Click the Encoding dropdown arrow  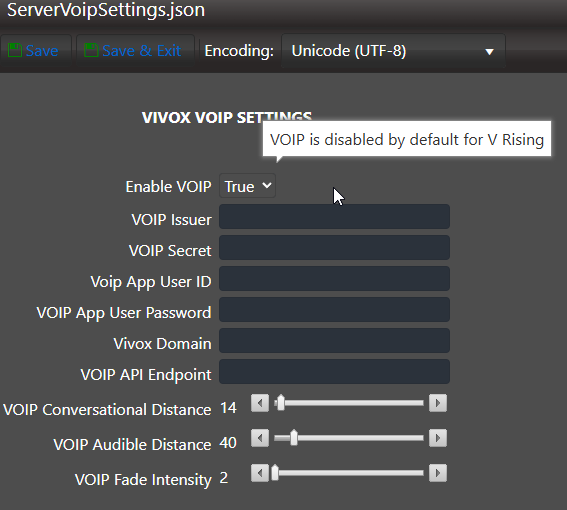pos(489,52)
